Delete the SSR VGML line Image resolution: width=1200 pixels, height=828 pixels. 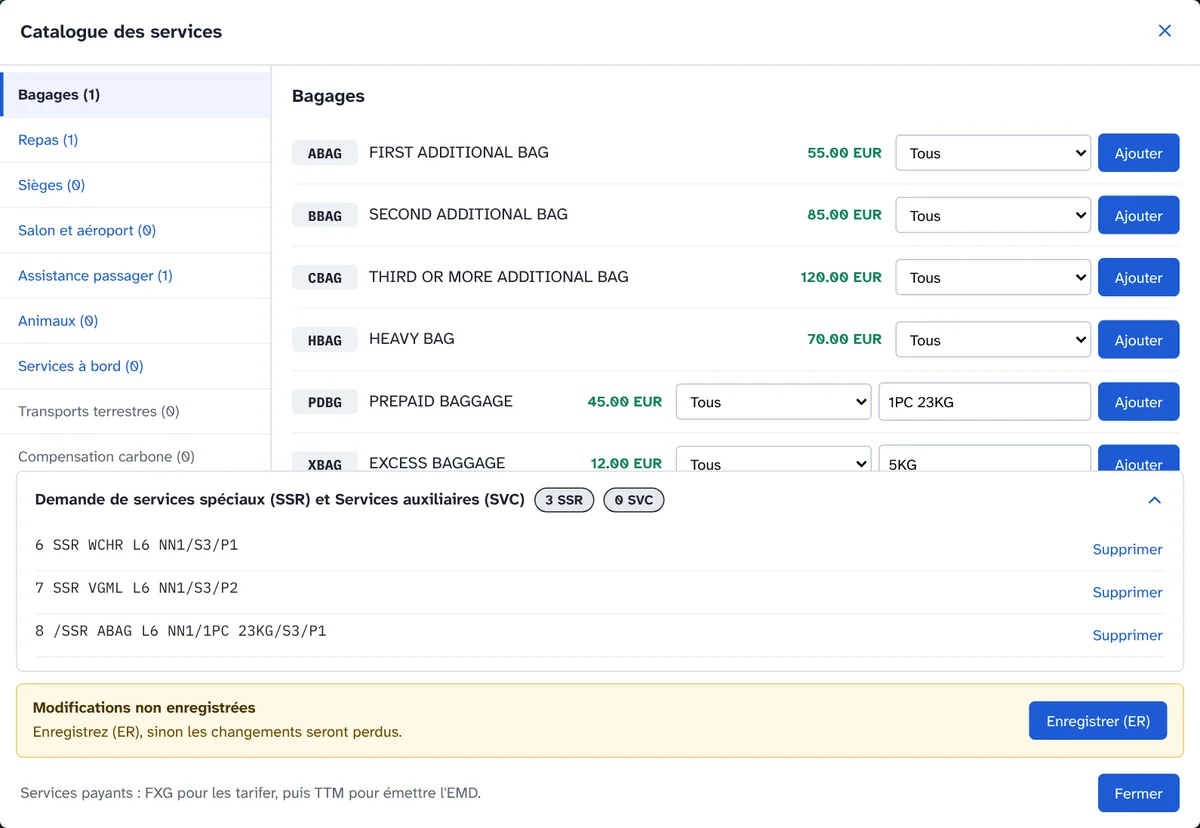[1127, 592]
